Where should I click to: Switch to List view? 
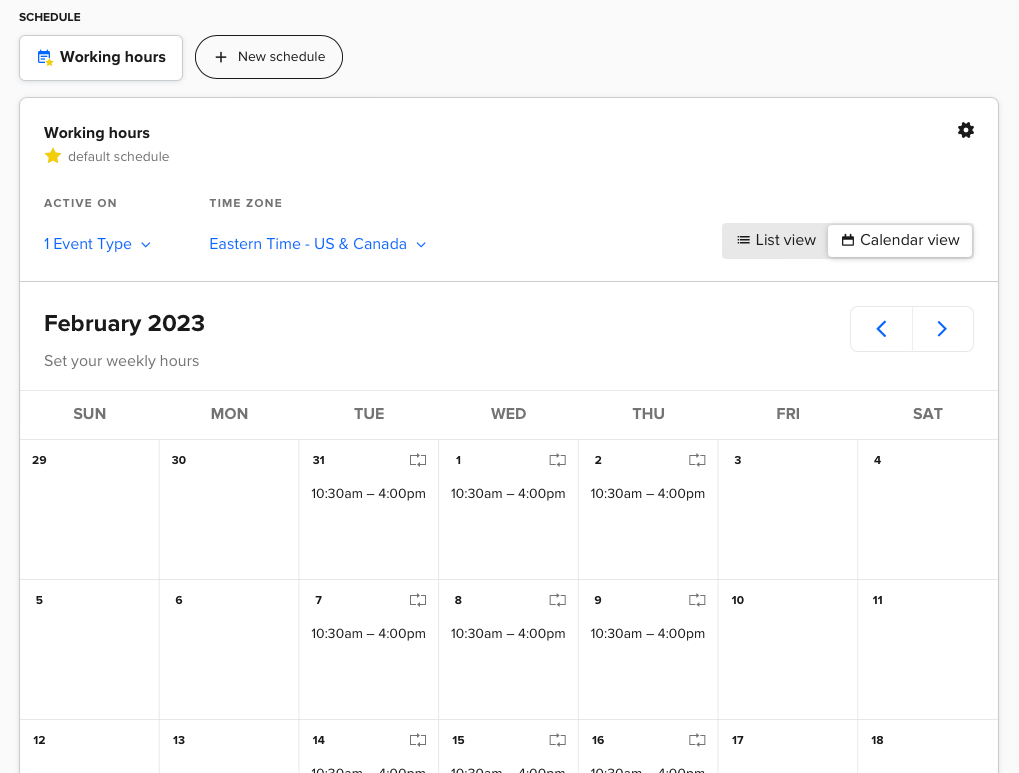(776, 241)
